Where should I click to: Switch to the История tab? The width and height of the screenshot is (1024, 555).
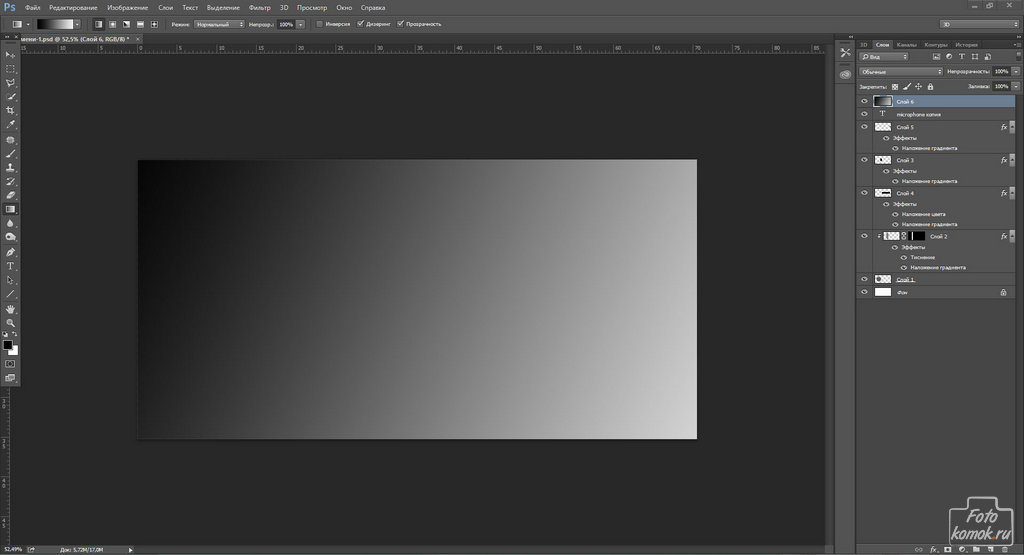[x=967, y=45]
